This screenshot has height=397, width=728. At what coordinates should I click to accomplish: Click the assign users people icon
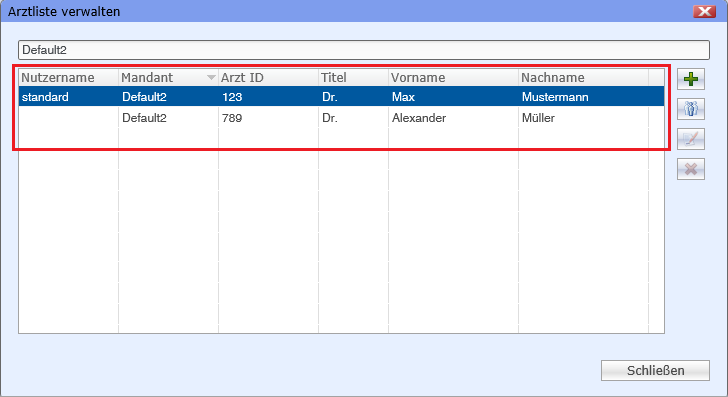coord(691,109)
